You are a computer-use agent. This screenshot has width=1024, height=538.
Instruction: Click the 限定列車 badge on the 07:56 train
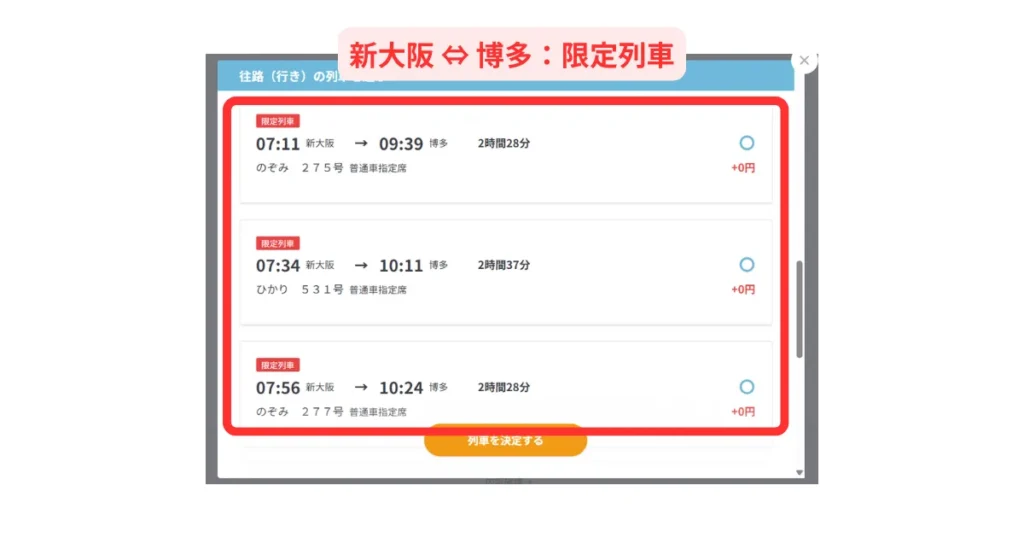(x=278, y=365)
